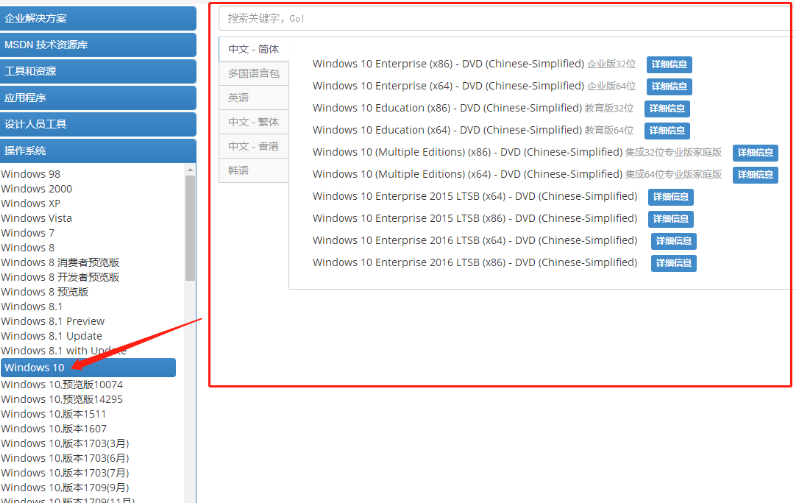Open Windows 8.1 Update in the list
The height and width of the screenshot is (503, 795).
coord(52,336)
